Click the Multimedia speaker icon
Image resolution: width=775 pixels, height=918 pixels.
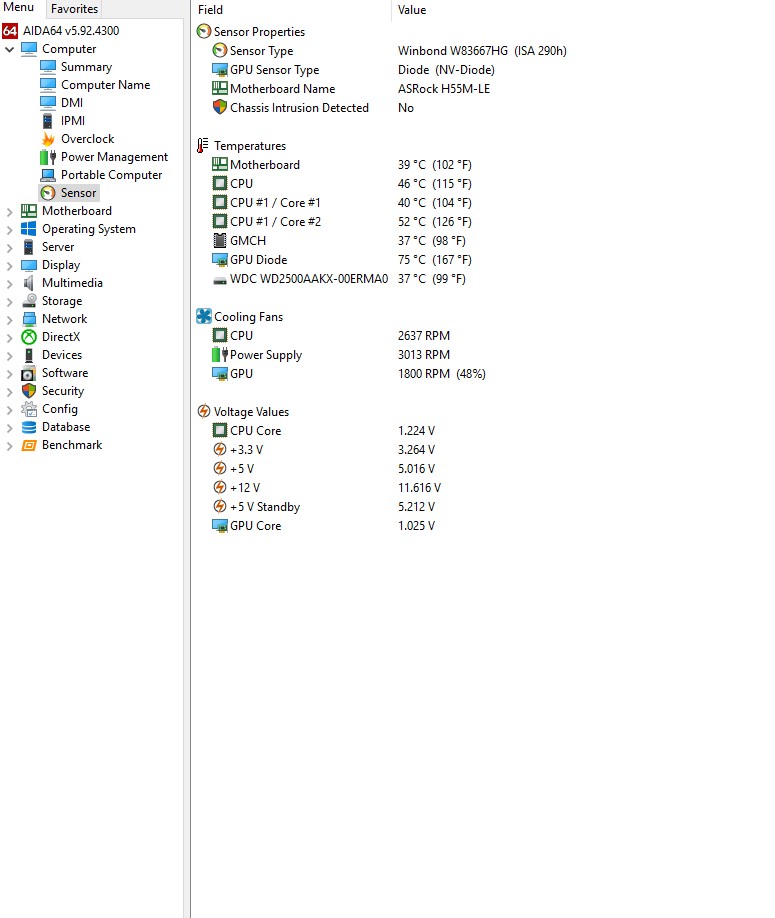[29, 283]
